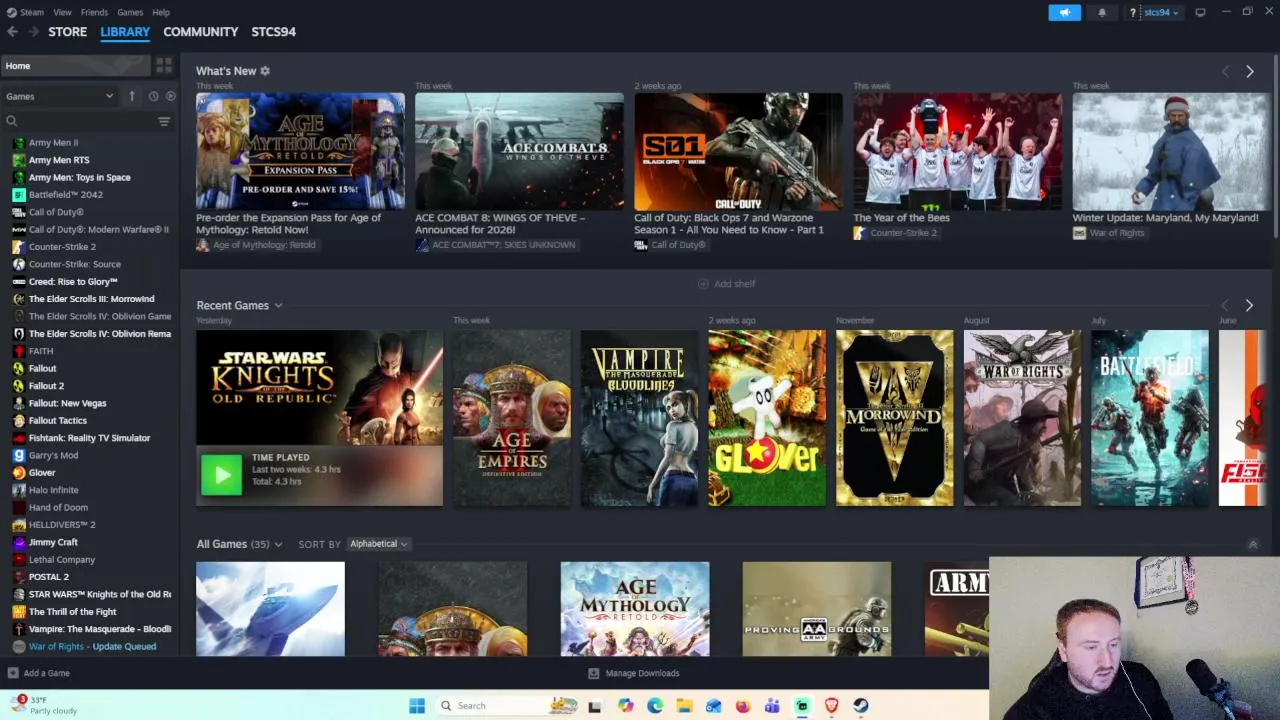
Task: Switch to the STORE tab
Action: [67, 32]
